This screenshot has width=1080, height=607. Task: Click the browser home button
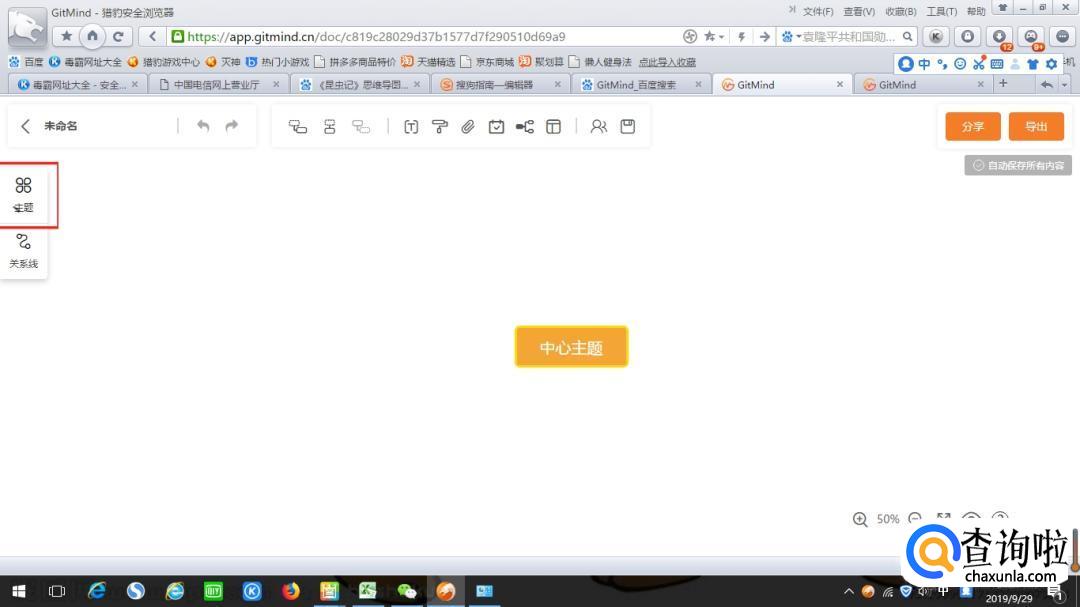(x=92, y=36)
